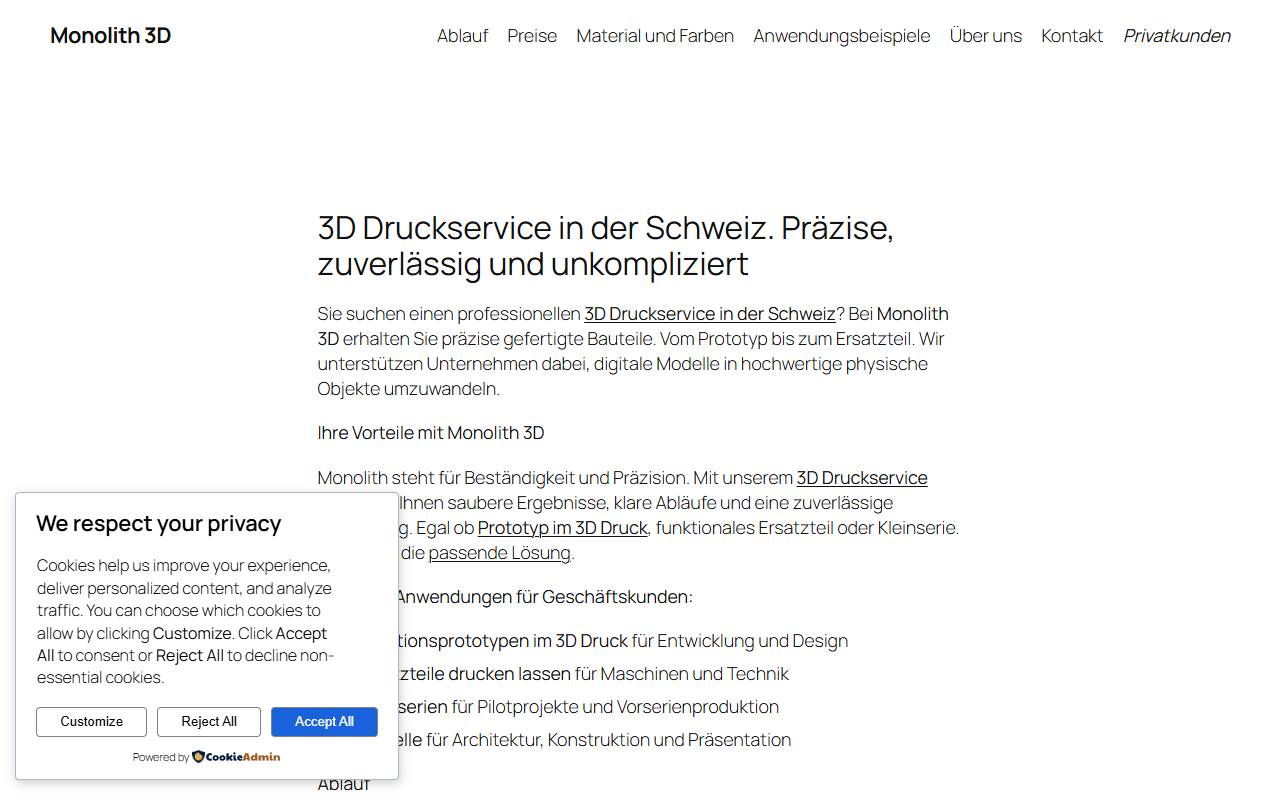Viewport: 1280px width, 800px height.
Task: Click the '3D Druckservice' link in second paragraph
Action: 862,478
